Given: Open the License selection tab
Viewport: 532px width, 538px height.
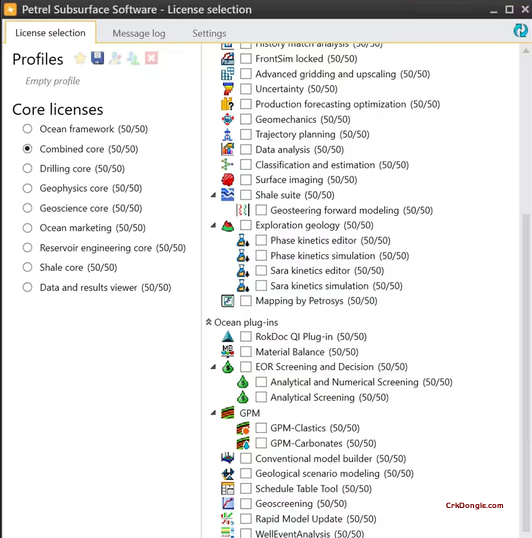Looking at the screenshot, I should coord(50,33).
